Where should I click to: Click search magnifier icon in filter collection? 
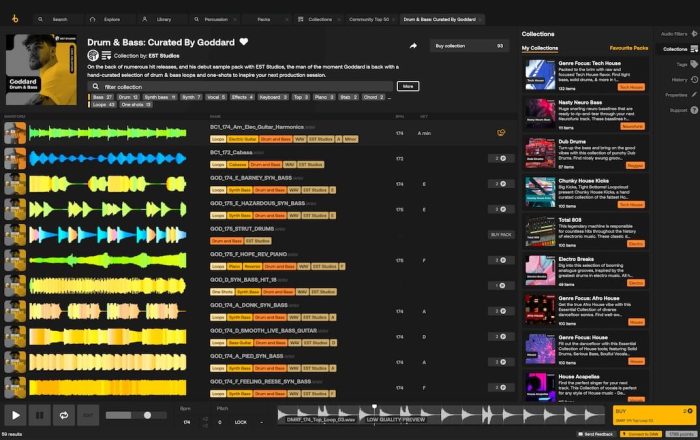point(96,87)
